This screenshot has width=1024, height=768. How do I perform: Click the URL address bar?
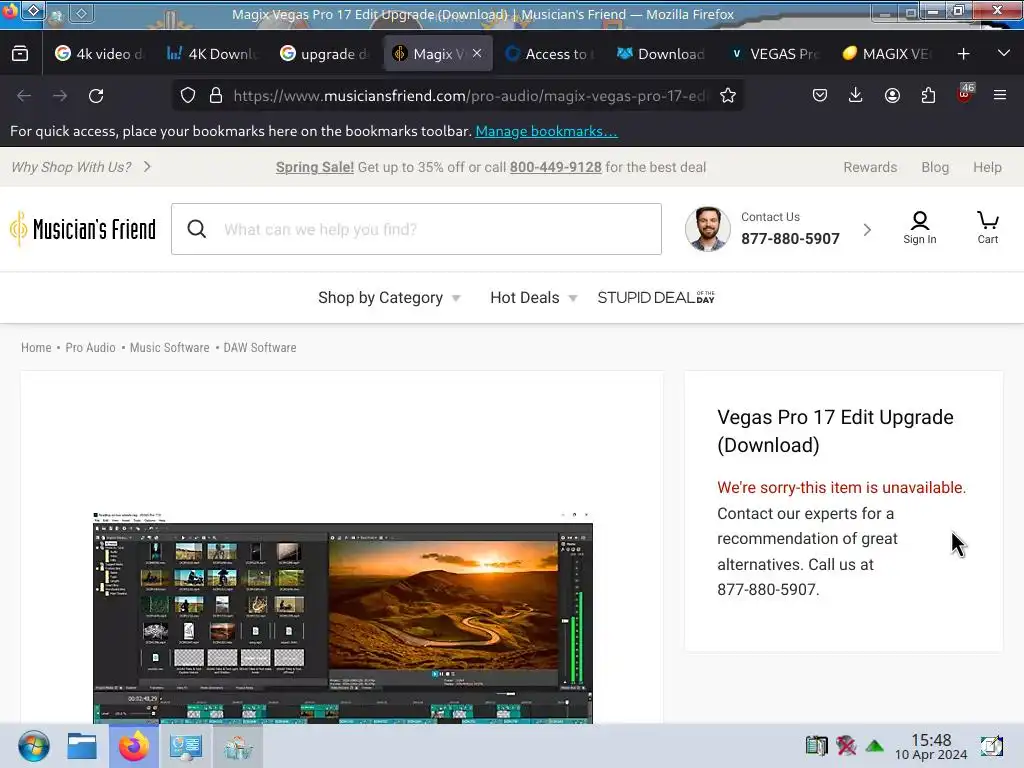pyautogui.click(x=469, y=96)
